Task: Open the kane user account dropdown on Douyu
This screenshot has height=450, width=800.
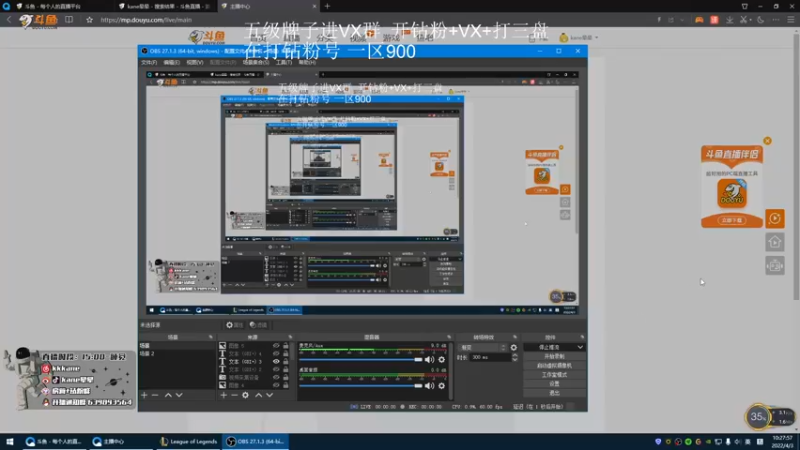Action: coord(579,38)
